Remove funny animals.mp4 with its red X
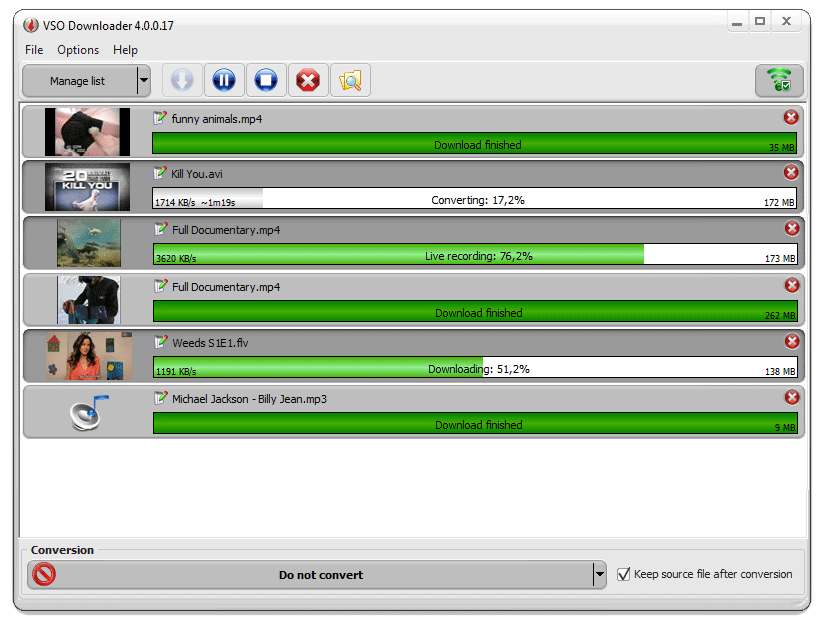821x625 pixels. tap(791, 117)
